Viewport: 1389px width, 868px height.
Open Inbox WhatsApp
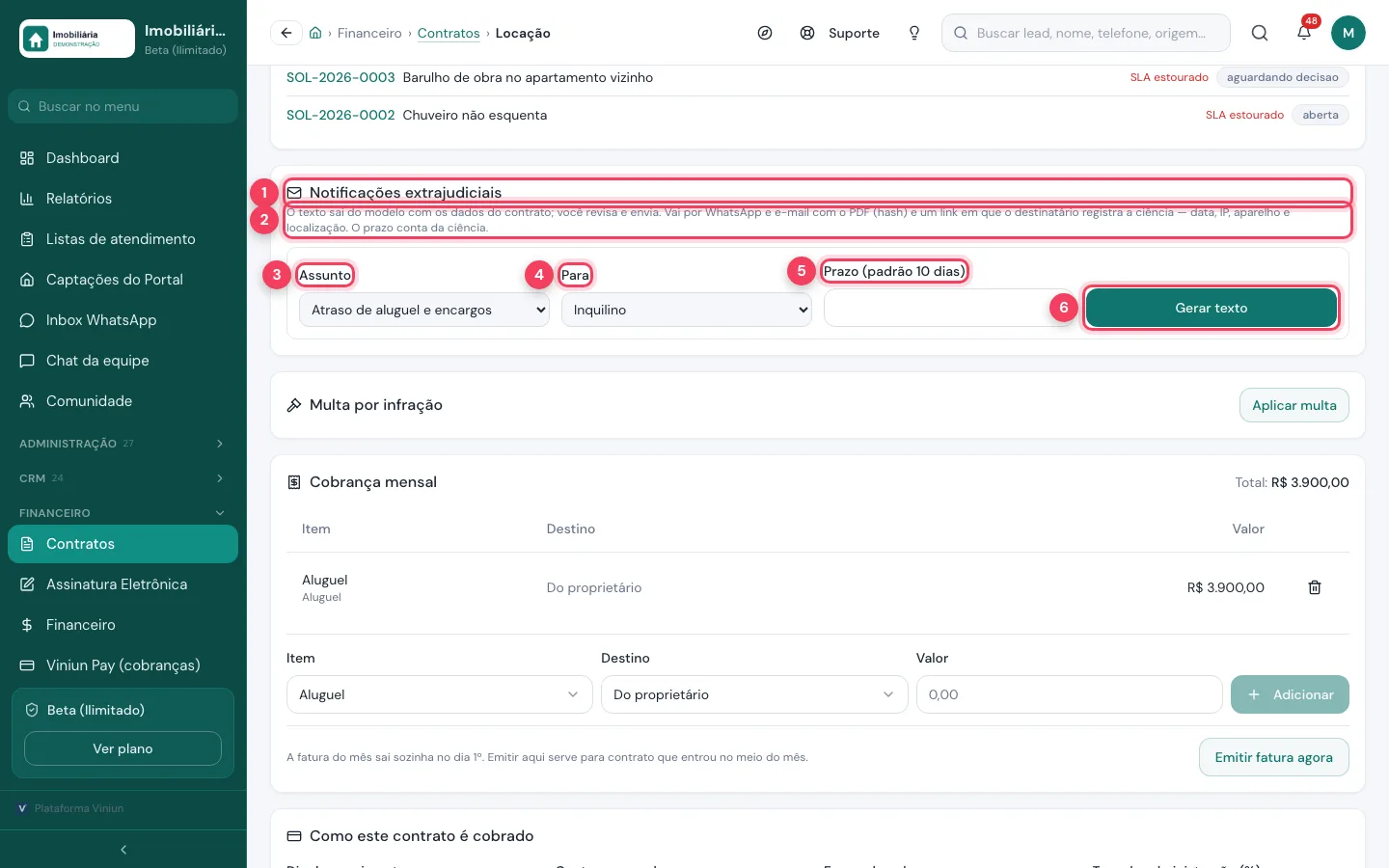[123, 320]
